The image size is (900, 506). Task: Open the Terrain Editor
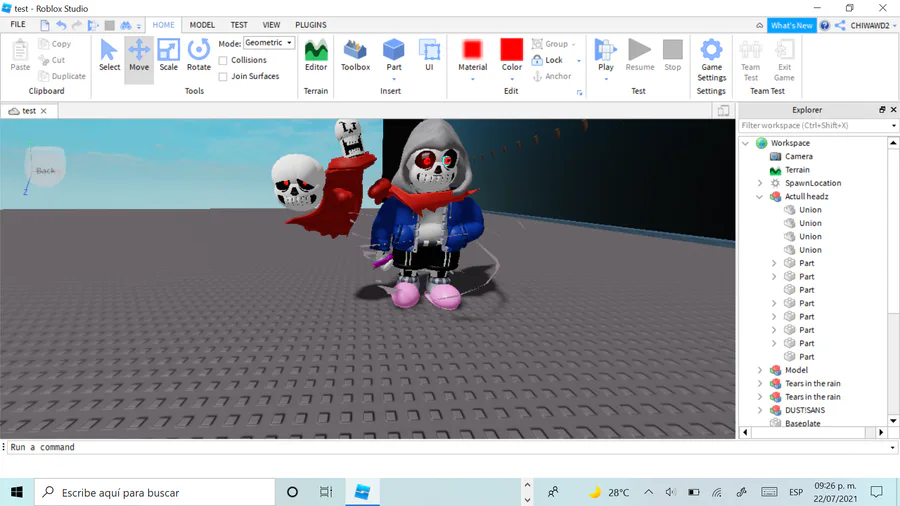pos(316,55)
